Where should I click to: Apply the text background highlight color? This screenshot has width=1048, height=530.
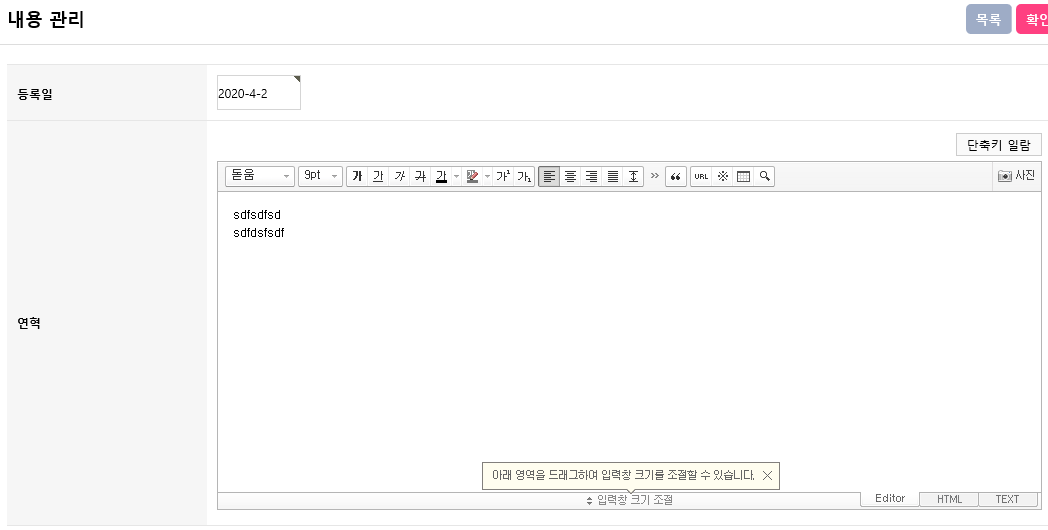pos(472,176)
